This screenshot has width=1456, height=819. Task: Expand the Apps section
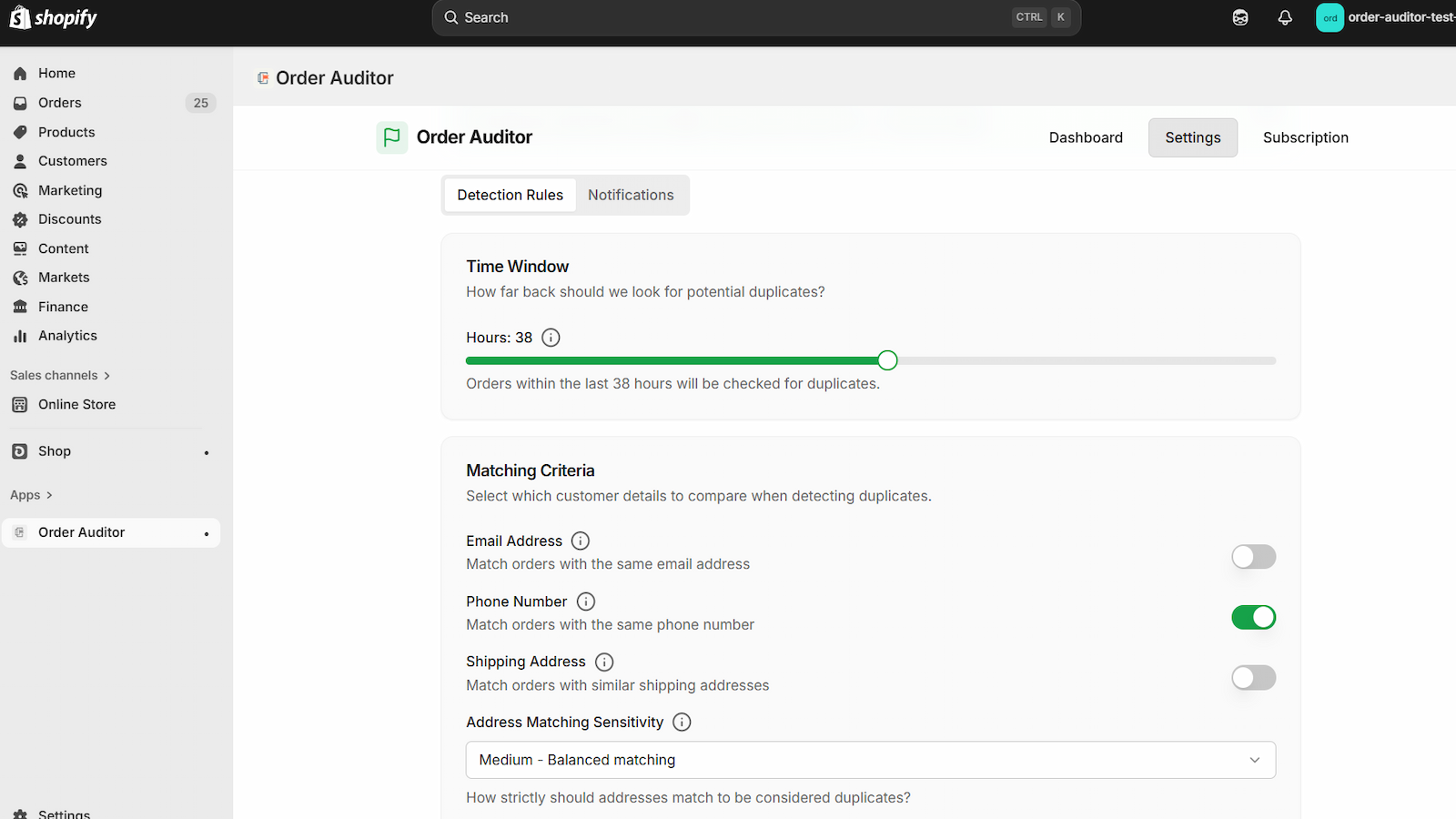pyautogui.click(x=31, y=495)
